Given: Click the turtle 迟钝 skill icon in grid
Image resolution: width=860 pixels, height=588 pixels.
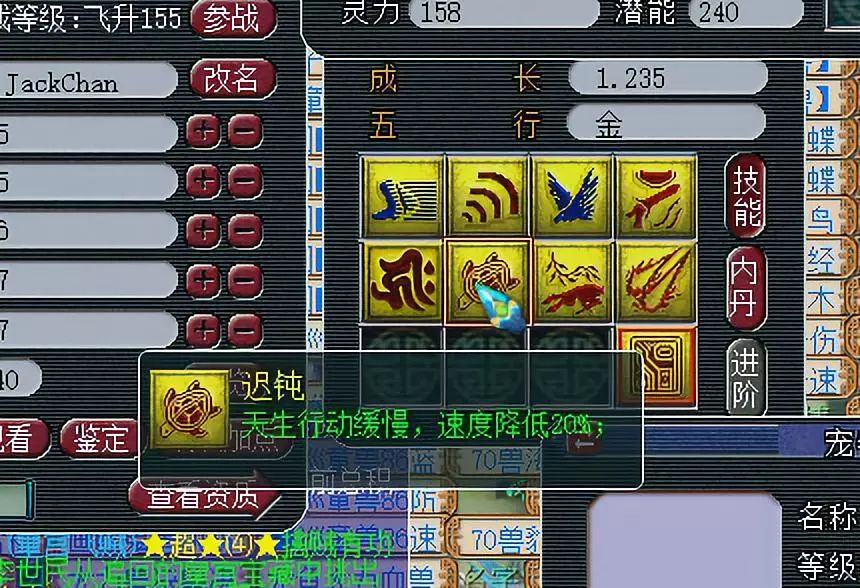Looking at the screenshot, I should pos(487,282).
